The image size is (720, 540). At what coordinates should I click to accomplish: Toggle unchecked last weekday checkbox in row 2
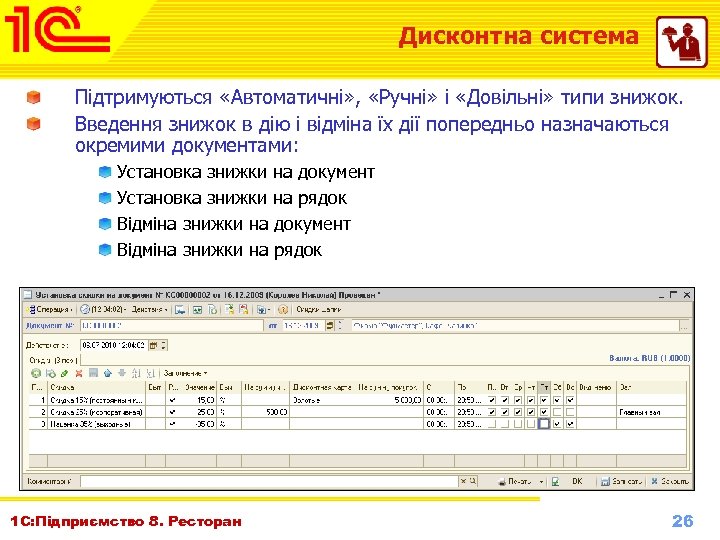click(x=570, y=412)
